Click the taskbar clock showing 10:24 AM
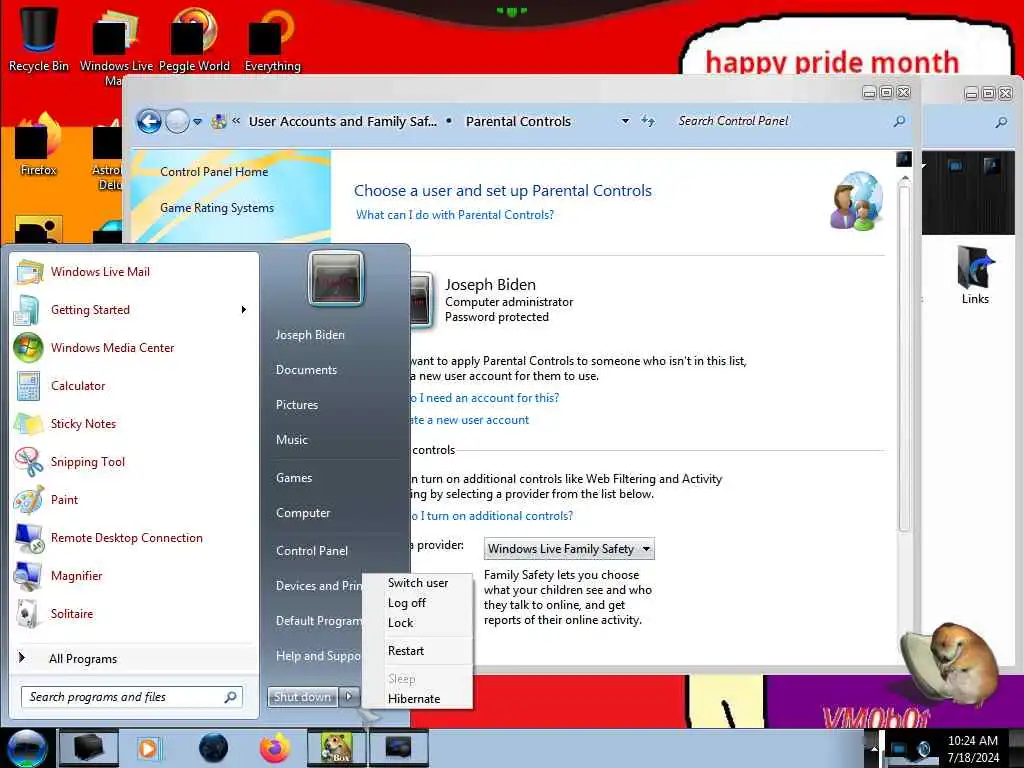 [x=972, y=748]
